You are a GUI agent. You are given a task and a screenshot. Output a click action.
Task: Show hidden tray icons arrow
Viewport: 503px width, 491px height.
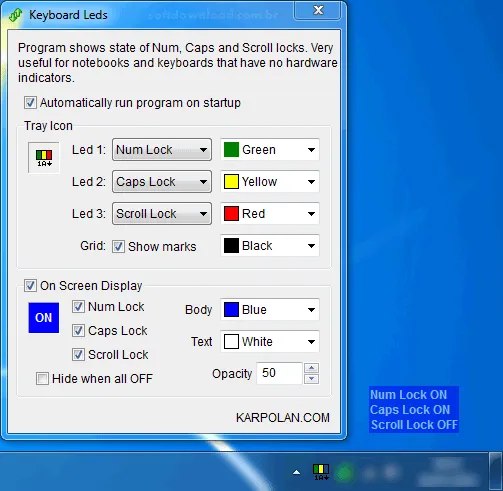pyautogui.click(x=296, y=472)
